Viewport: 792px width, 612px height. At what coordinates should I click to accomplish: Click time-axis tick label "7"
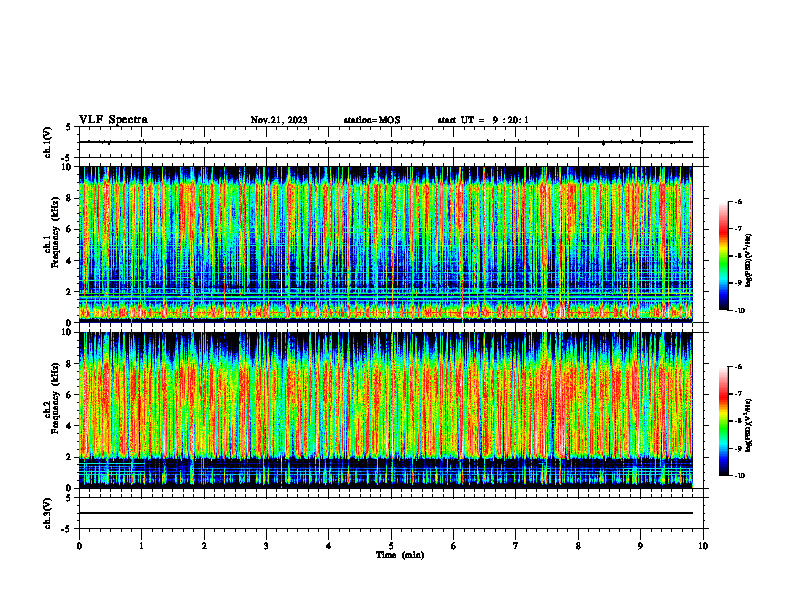click(x=516, y=546)
